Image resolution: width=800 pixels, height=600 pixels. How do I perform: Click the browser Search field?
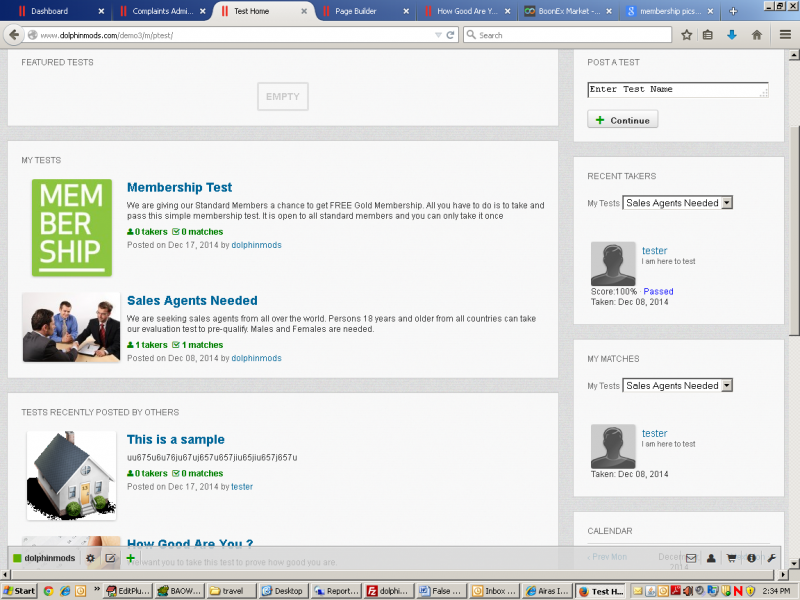567,35
